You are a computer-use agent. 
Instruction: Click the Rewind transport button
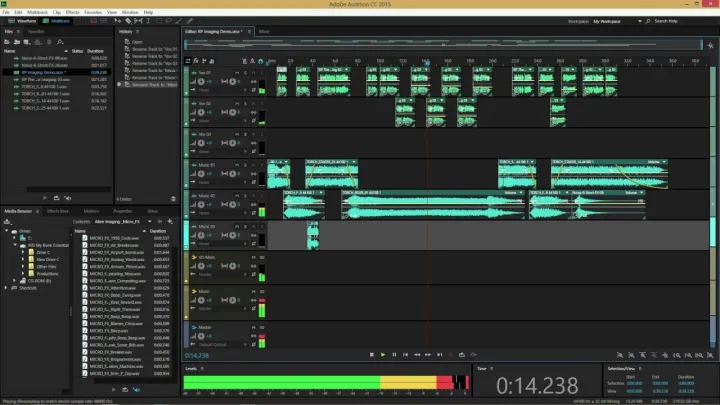click(x=417, y=354)
